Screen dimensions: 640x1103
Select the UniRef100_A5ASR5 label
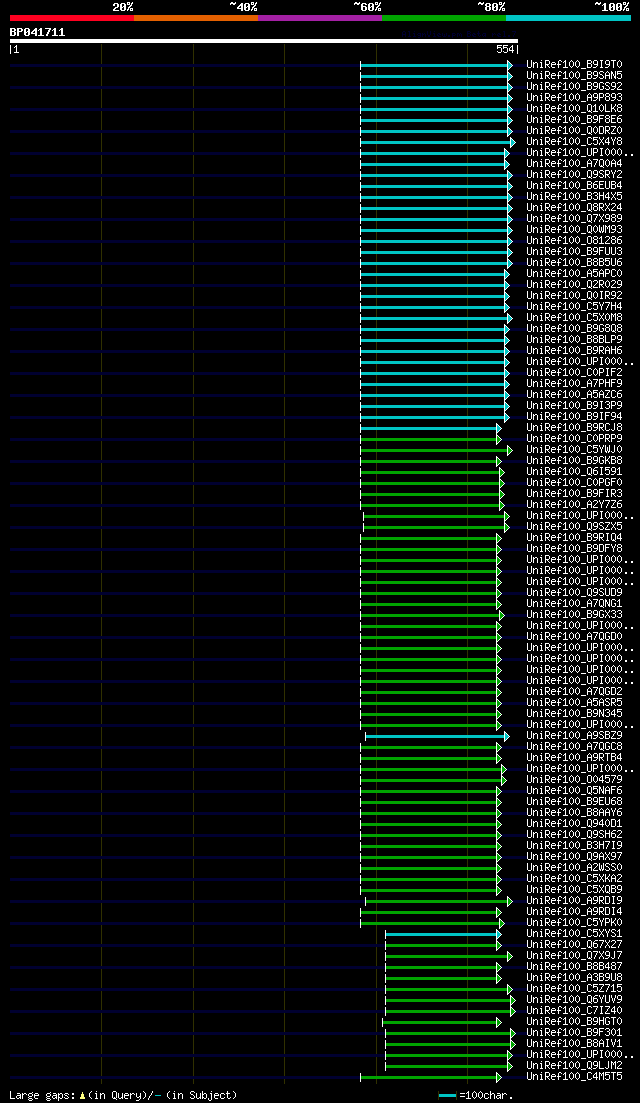574,702
